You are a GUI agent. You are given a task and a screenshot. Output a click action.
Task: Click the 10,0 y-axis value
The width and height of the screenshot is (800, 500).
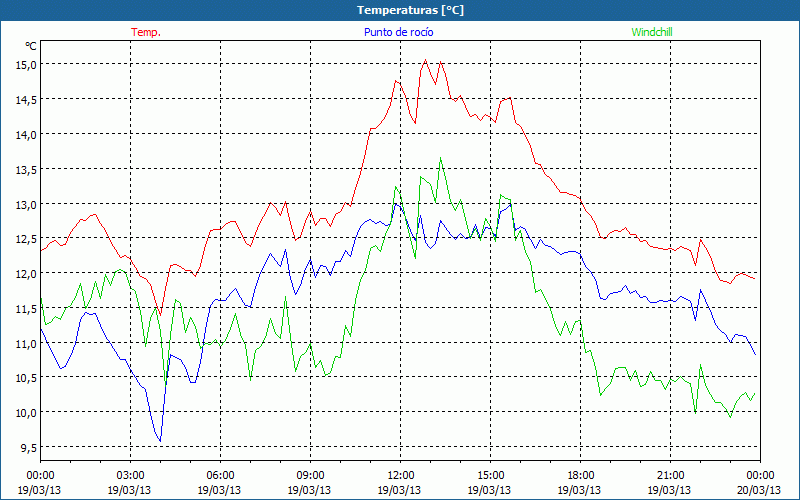26,412
